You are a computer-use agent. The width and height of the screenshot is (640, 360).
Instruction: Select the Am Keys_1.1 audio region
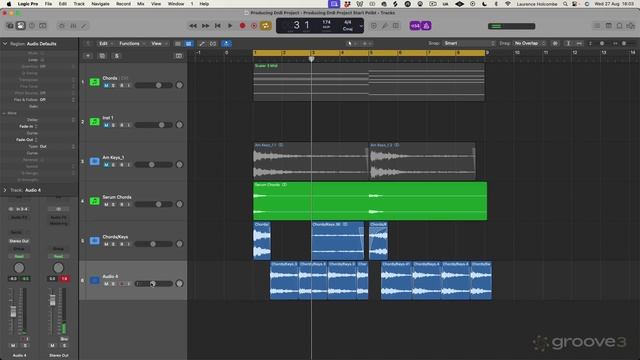click(310, 161)
